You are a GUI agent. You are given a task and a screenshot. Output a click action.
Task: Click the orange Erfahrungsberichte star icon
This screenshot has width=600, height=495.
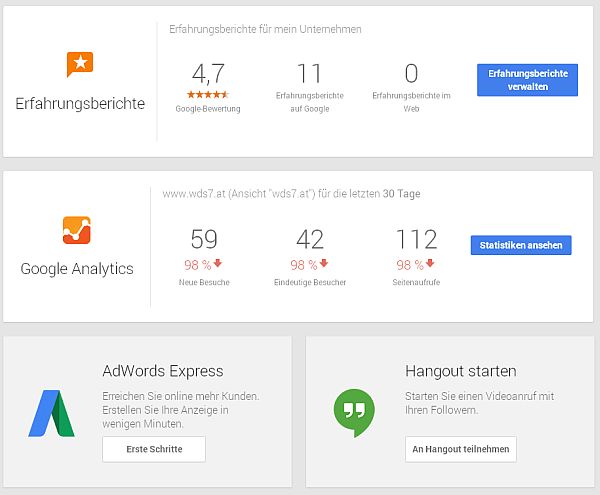tap(80, 64)
